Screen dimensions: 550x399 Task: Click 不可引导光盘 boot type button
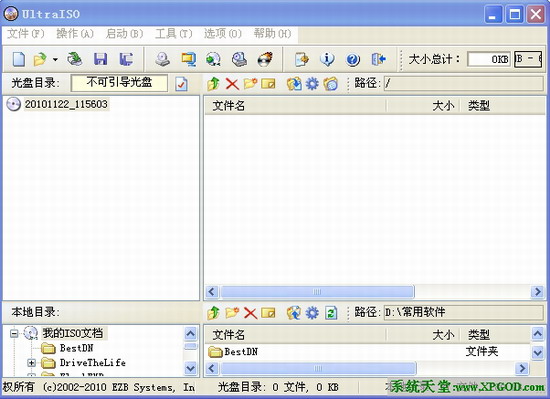pyautogui.click(x=119, y=83)
